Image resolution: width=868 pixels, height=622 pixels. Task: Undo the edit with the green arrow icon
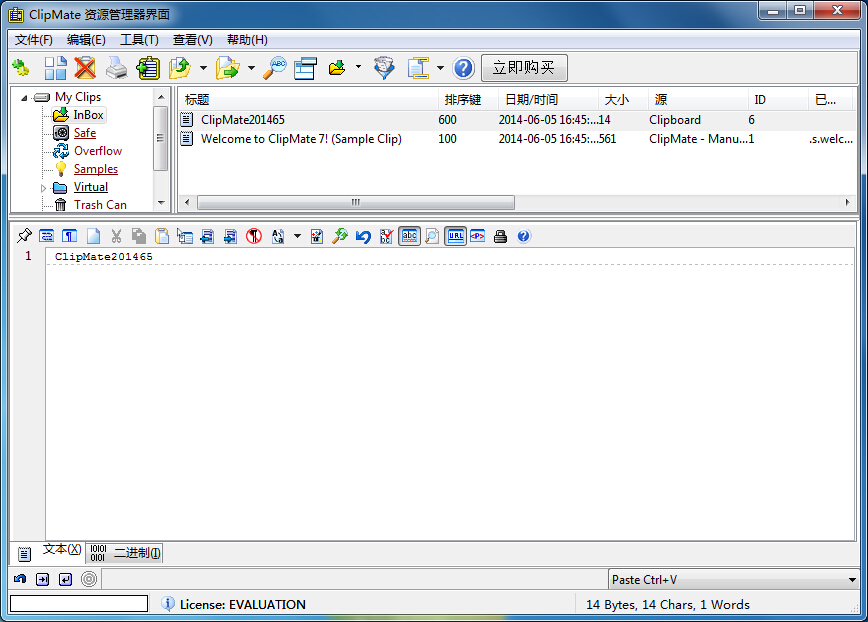[x=362, y=236]
